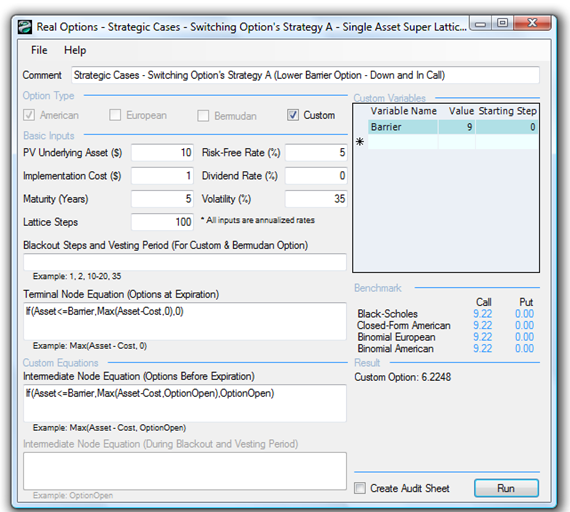Click the Blackout Steps and Vesting Period field
This screenshot has width=570, height=512.
[x=185, y=262]
